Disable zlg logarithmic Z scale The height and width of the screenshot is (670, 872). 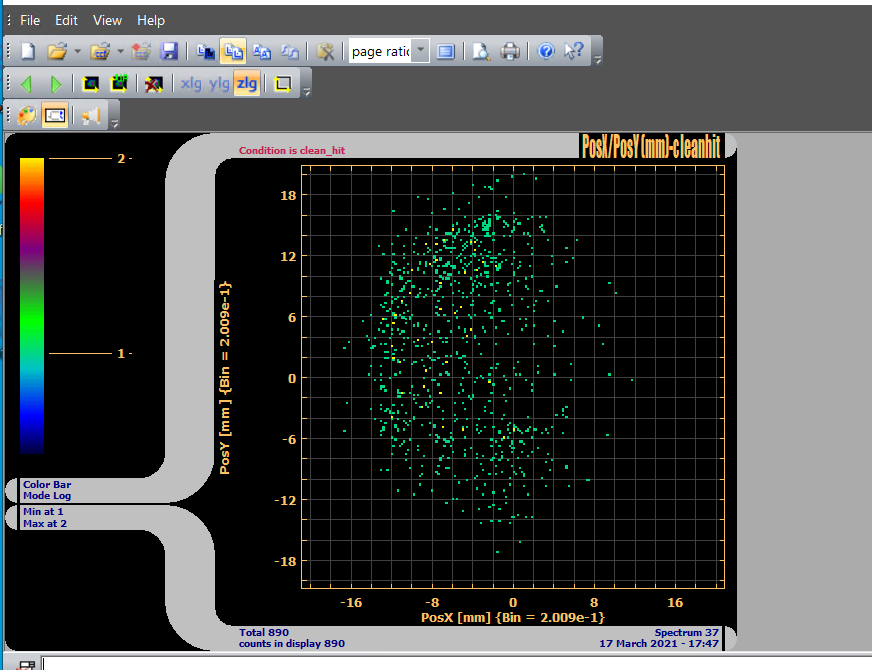pos(246,84)
